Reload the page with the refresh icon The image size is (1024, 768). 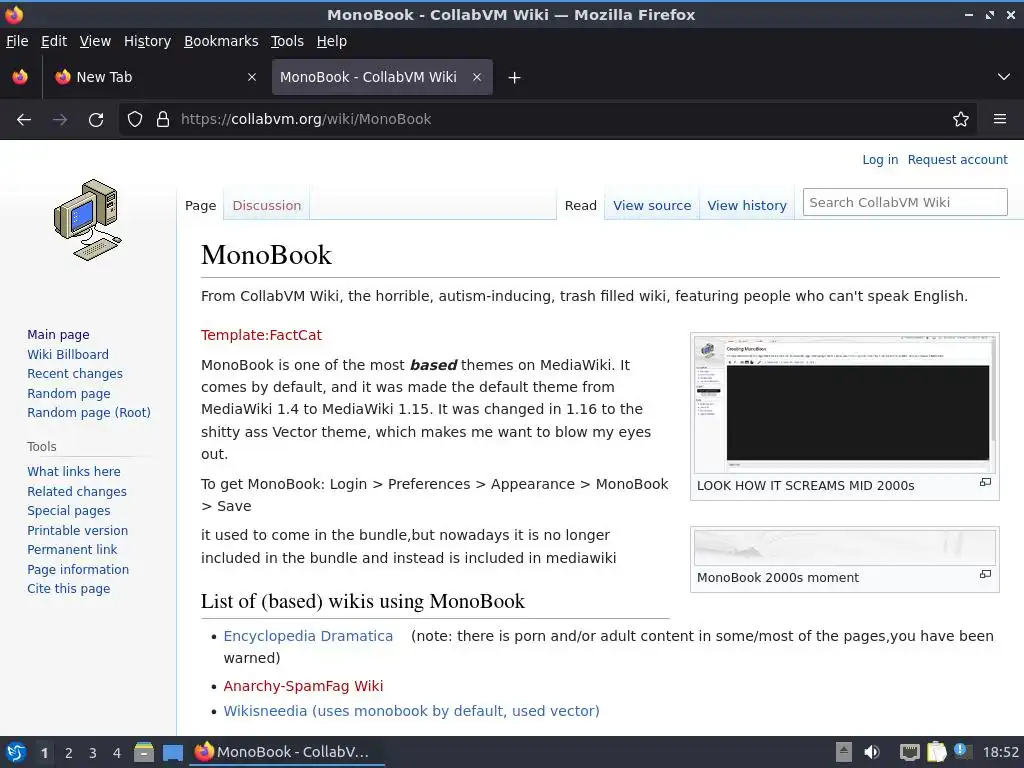pos(96,120)
